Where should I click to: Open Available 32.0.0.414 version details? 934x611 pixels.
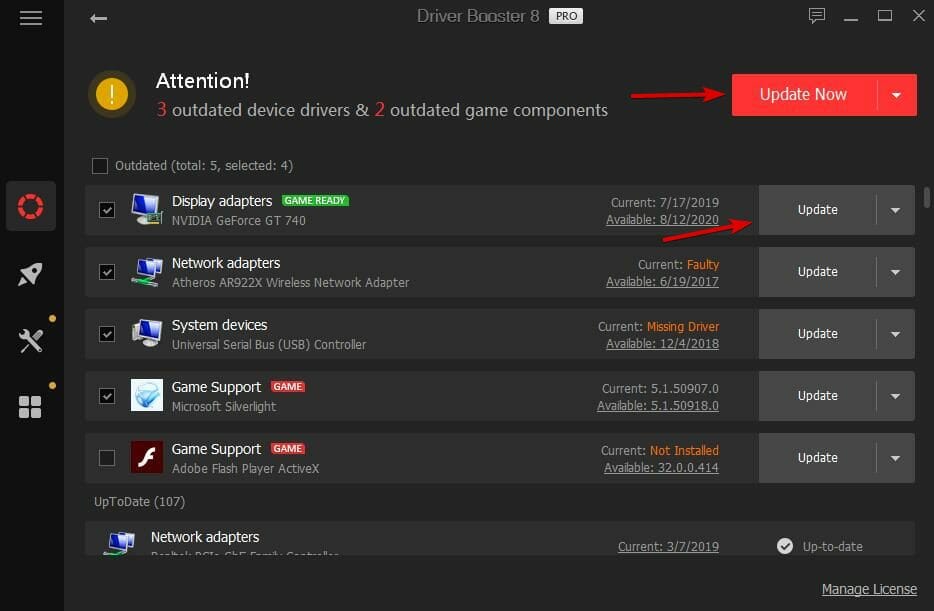click(661, 467)
